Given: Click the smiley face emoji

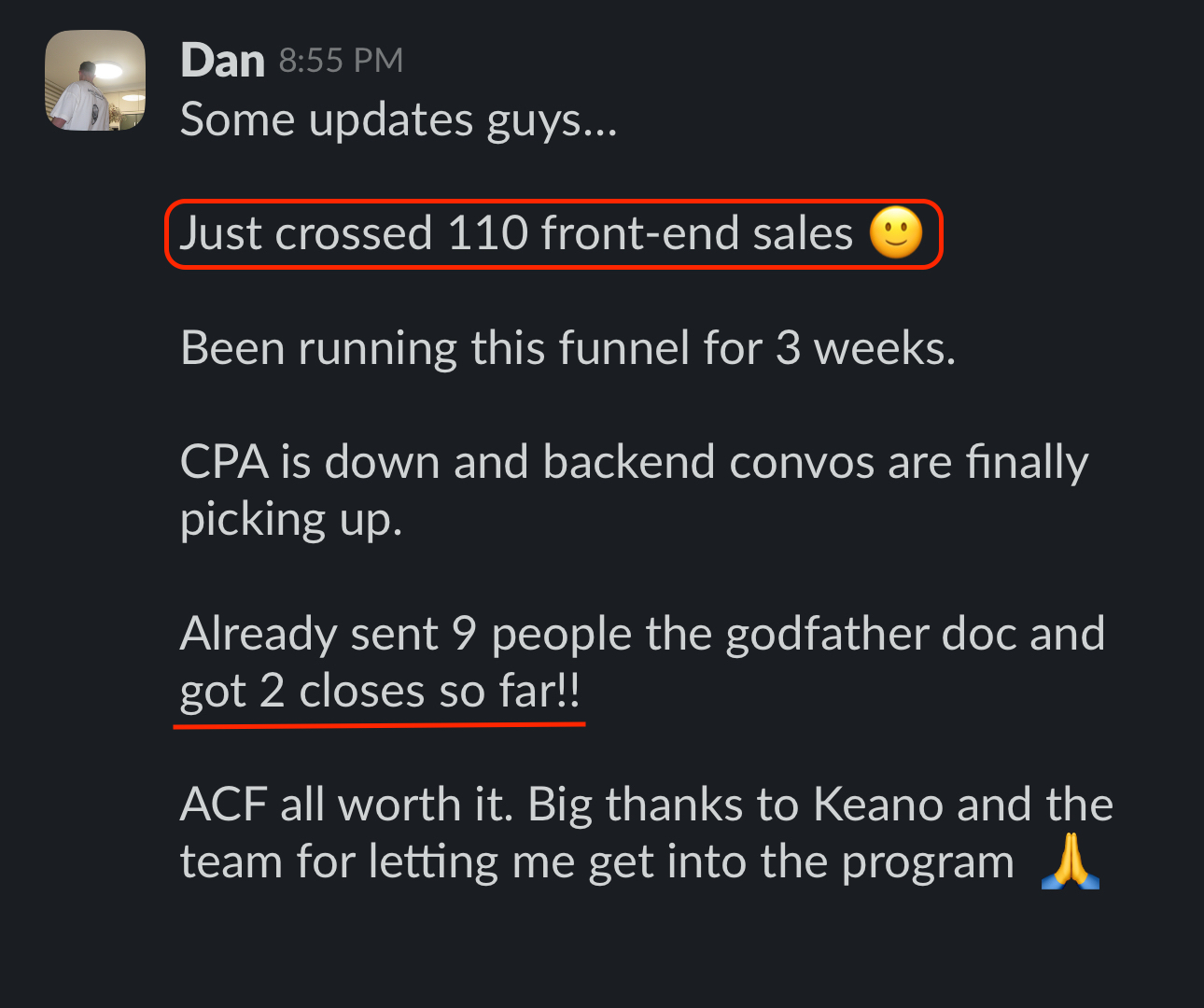Looking at the screenshot, I should coord(896,233).
